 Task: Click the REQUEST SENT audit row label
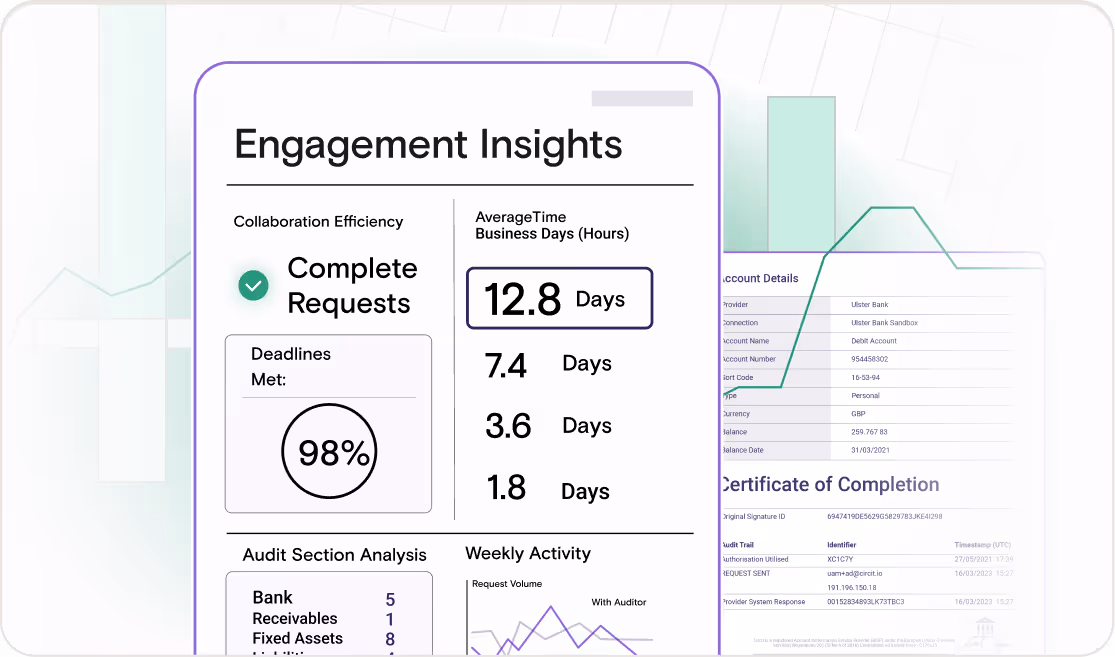pyautogui.click(x=745, y=573)
